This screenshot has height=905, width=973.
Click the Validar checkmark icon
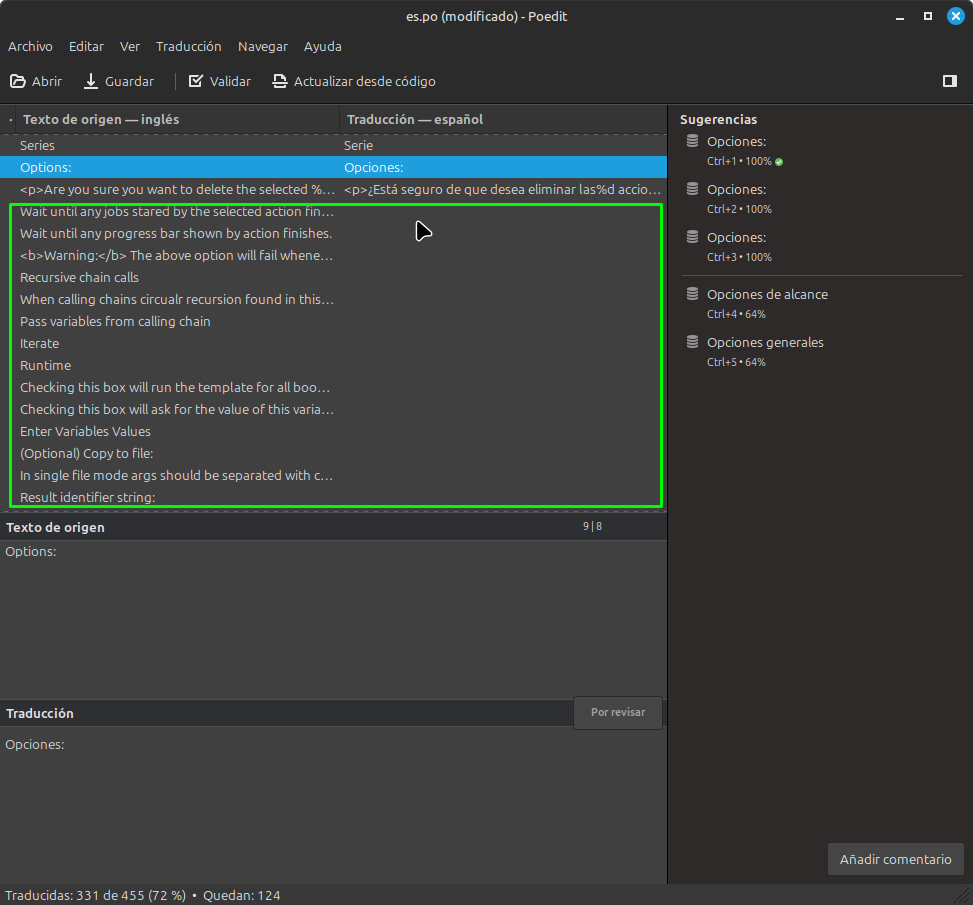(x=196, y=81)
